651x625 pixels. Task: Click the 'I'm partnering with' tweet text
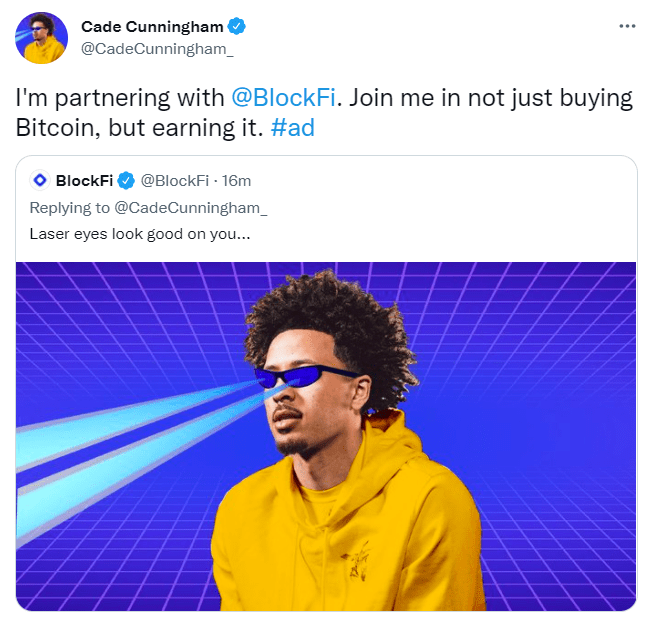(120, 98)
